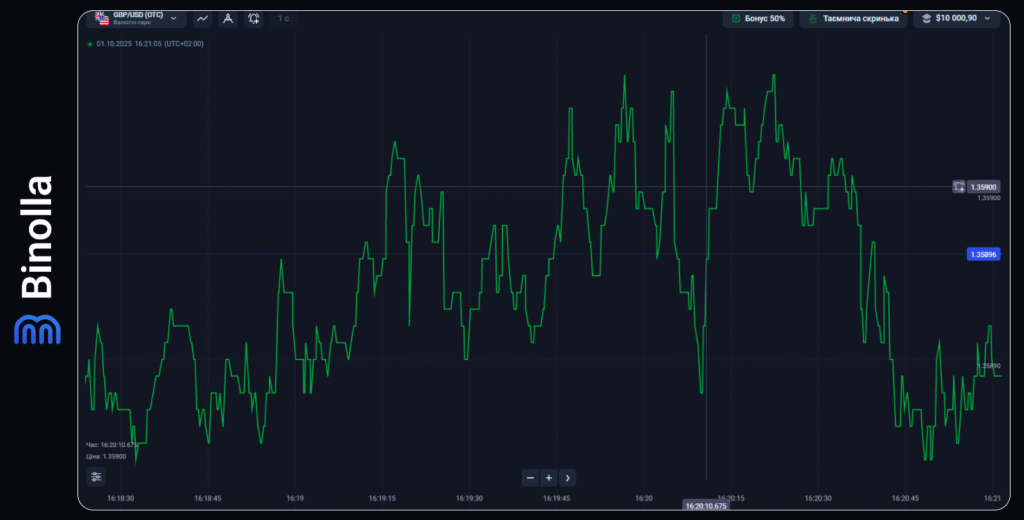The height and width of the screenshot is (520, 1024).
Task: Click the Бонус 50% button
Action: (x=757, y=18)
